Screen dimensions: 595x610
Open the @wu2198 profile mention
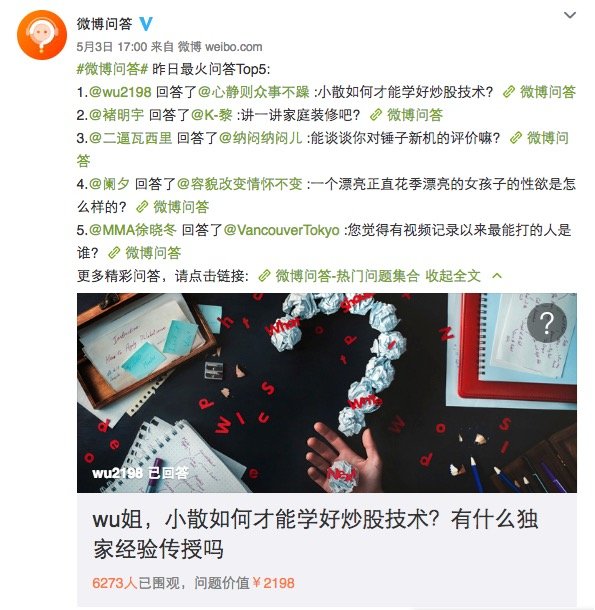tap(120, 92)
